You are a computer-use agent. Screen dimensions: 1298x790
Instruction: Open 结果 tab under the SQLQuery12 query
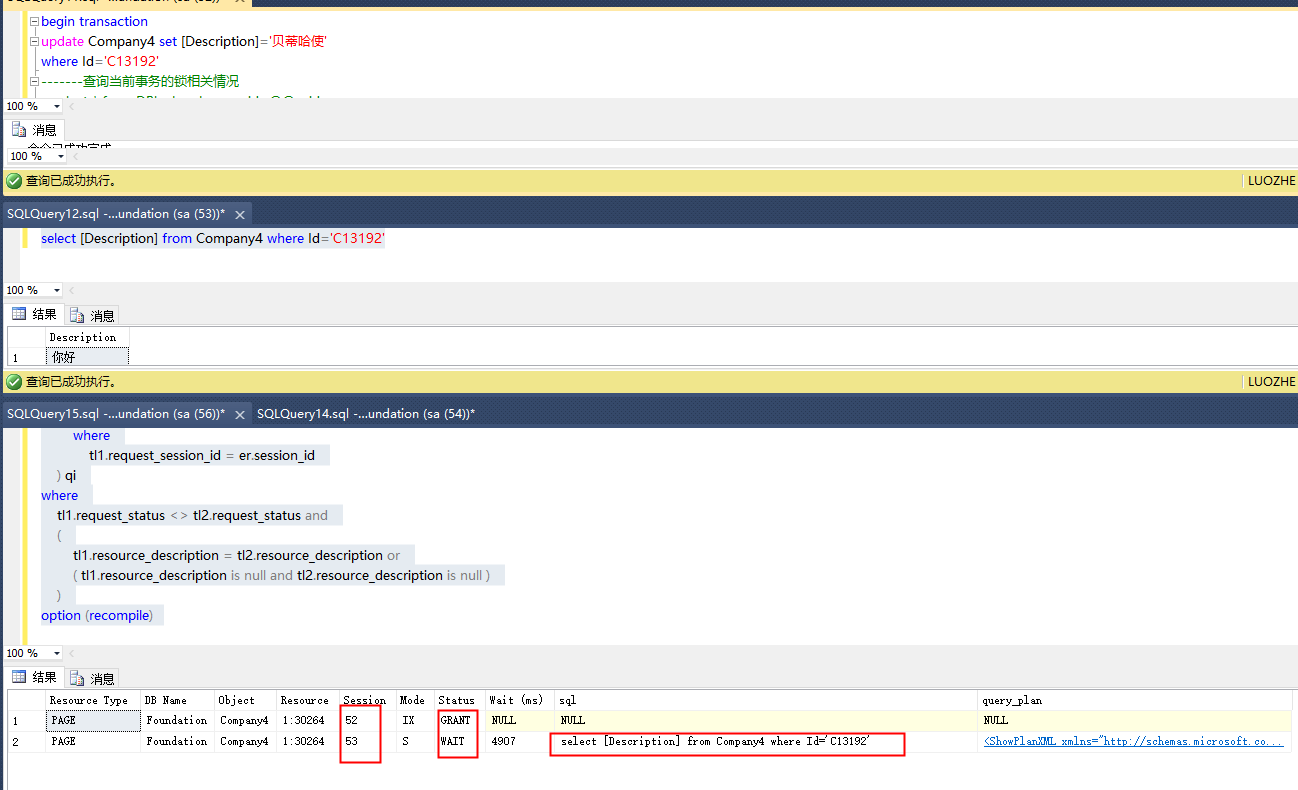point(35,314)
